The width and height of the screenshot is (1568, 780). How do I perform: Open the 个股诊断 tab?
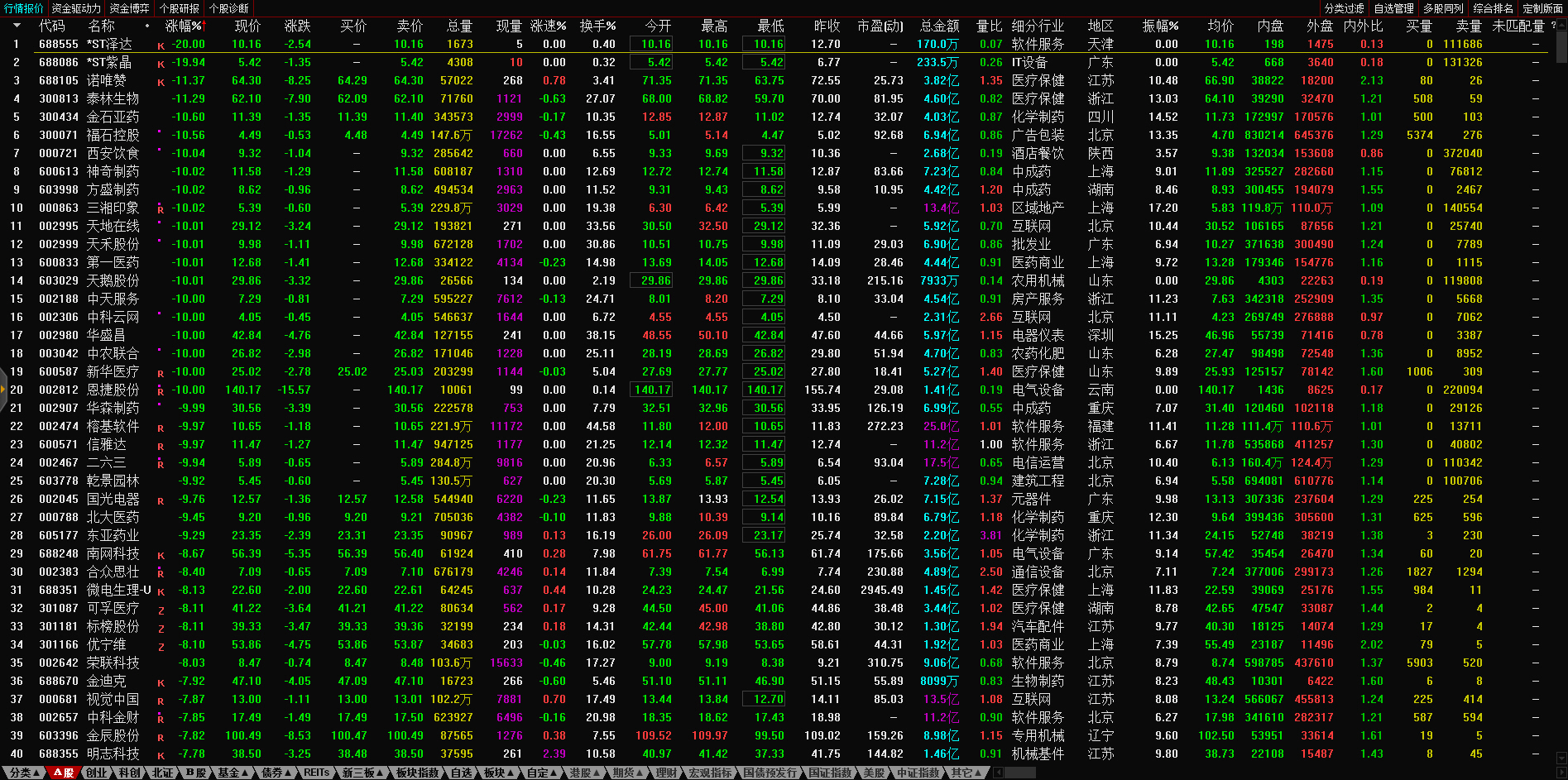pos(229,8)
